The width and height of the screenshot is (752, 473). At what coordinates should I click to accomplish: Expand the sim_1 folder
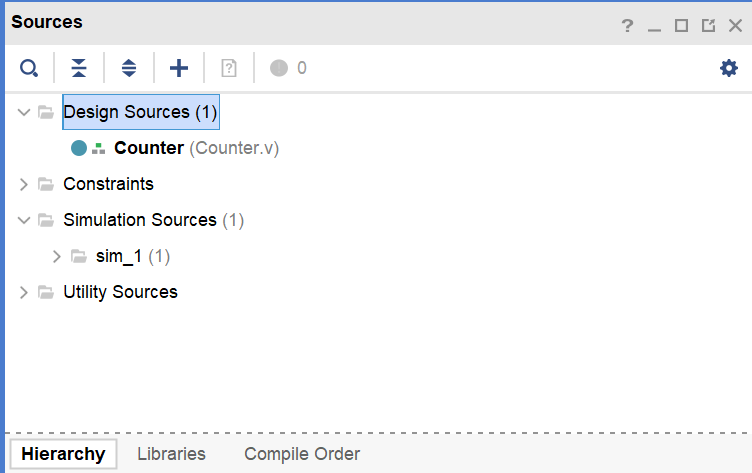57,256
